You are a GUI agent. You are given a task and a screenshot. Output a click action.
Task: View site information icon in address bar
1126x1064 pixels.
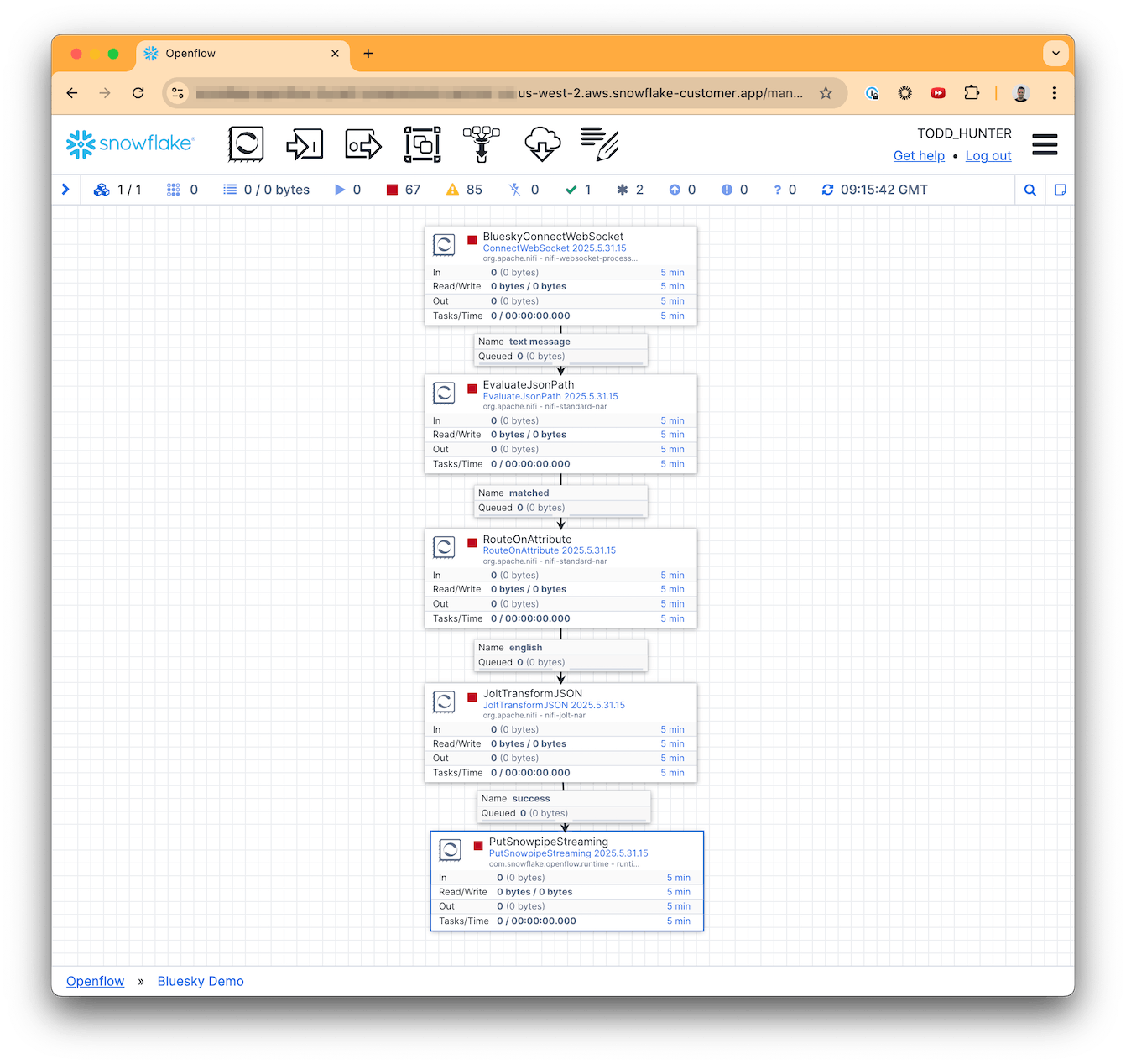click(178, 93)
